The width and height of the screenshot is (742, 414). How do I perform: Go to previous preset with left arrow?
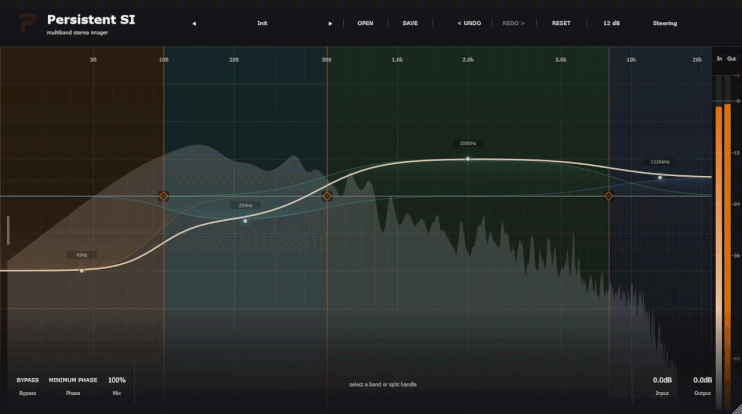pyautogui.click(x=194, y=24)
